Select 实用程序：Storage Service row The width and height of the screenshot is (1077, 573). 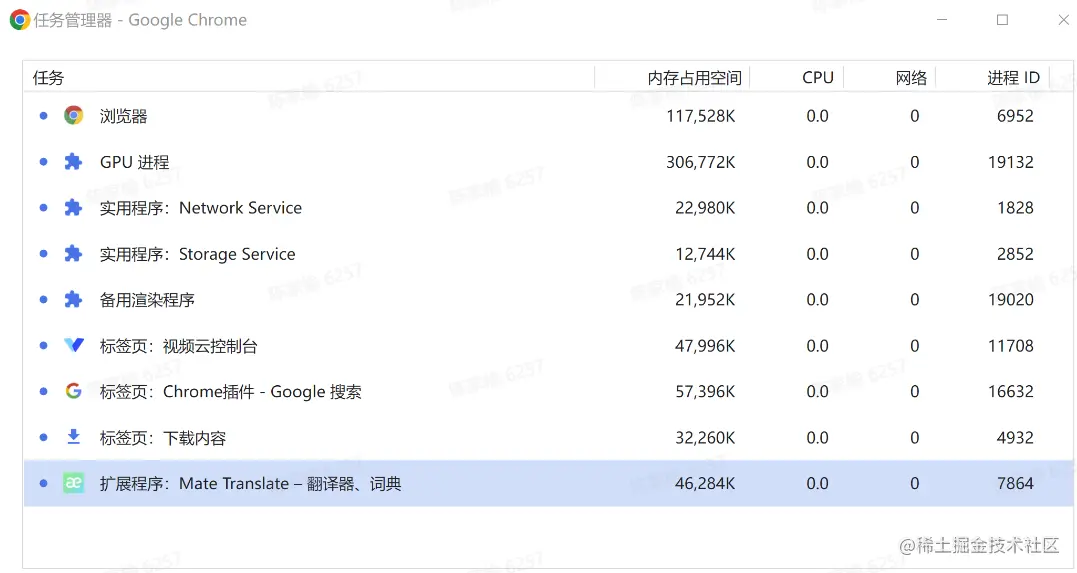click(548, 254)
